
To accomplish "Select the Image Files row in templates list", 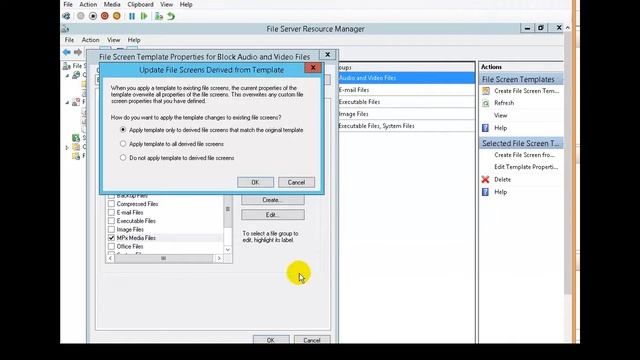I will click(x=407, y=114).
